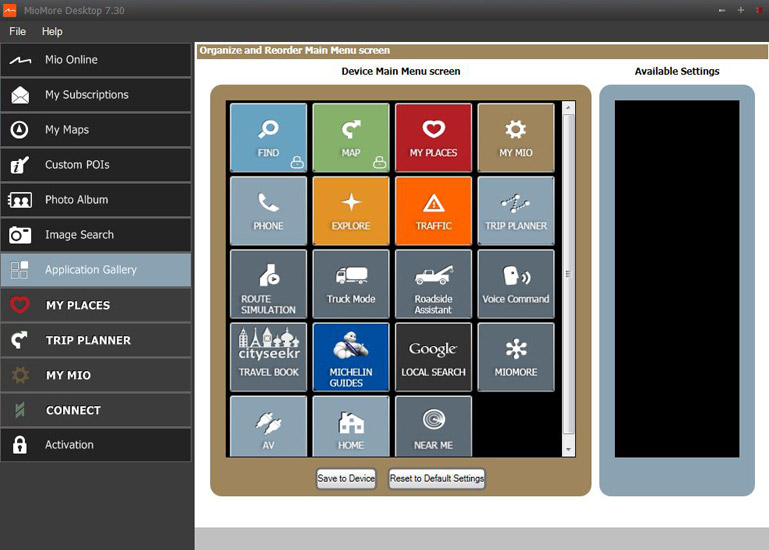The width and height of the screenshot is (769, 550).
Task: Click the menu grid scroll down arrow
Action: pos(568,449)
